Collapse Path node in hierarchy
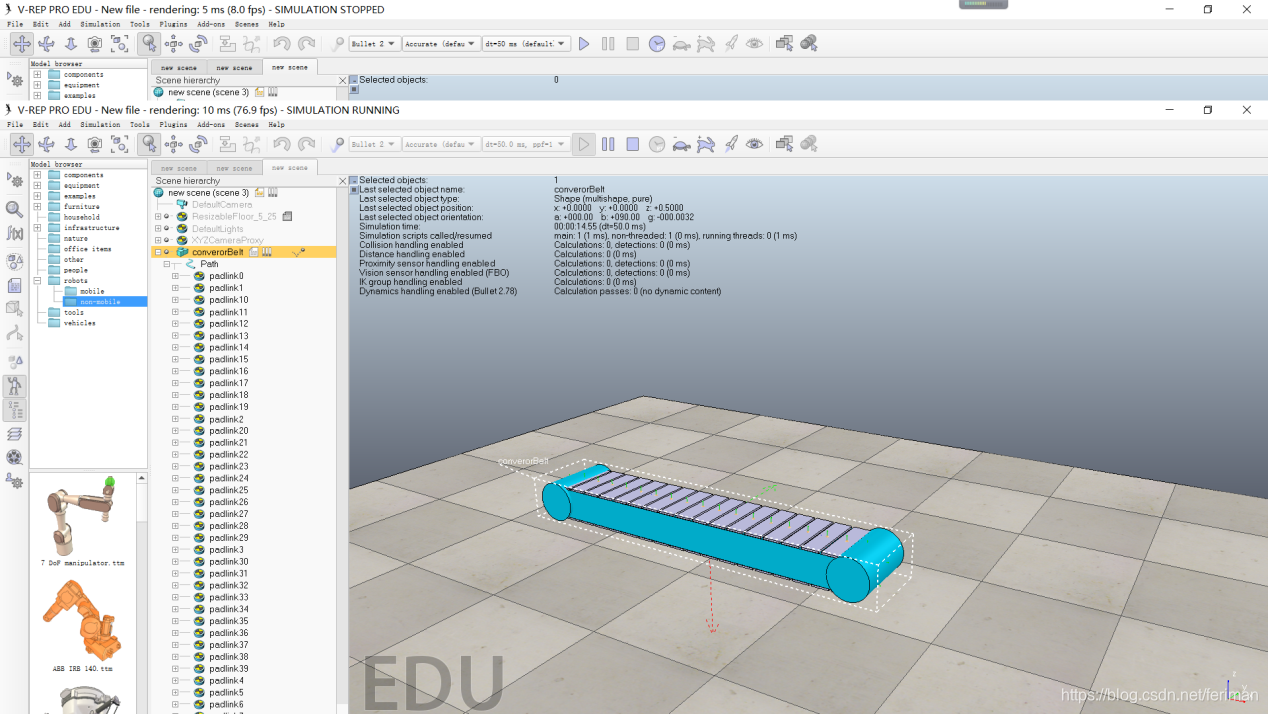This screenshot has height=714, width=1268. point(166,265)
